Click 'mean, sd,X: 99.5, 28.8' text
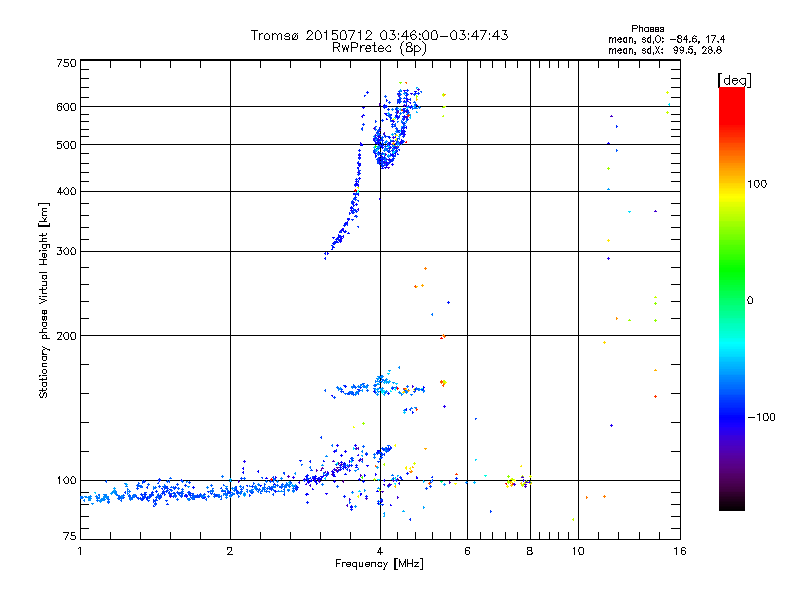Viewport: 800px width, 600px height. tap(665, 50)
